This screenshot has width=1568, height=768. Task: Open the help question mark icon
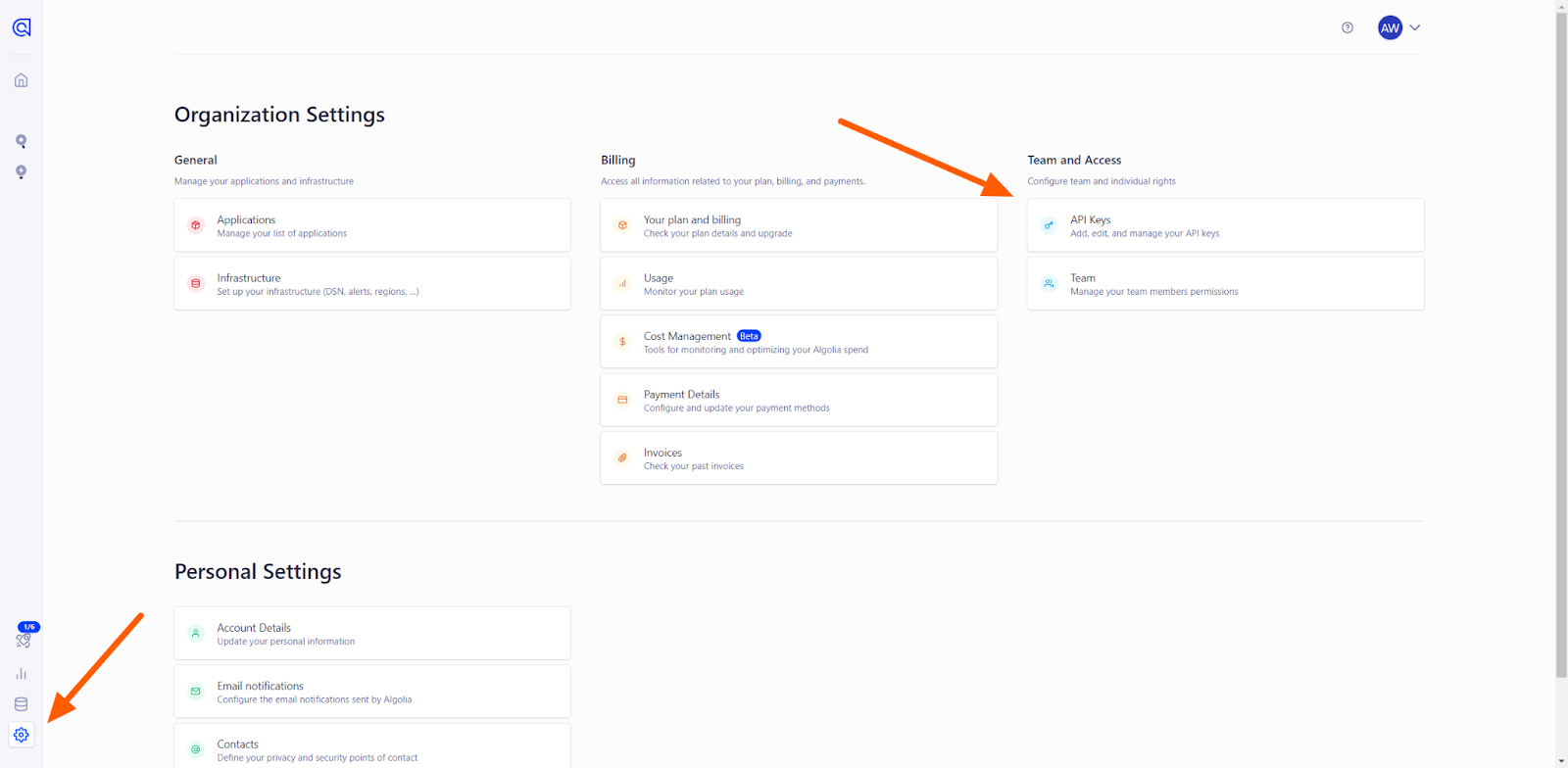coord(1347,27)
